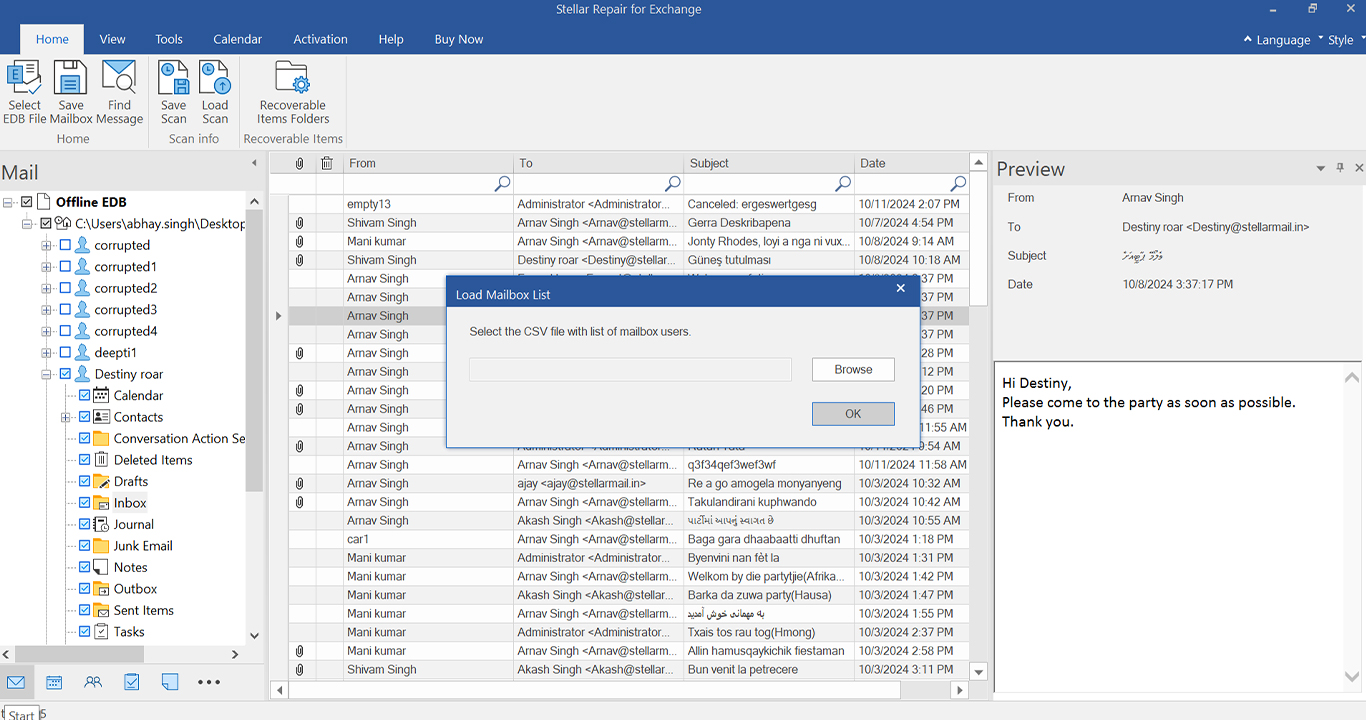This screenshot has width=1366, height=720.
Task: Open the Buy Now ribbon tab
Action: pyautogui.click(x=458, y=39)
